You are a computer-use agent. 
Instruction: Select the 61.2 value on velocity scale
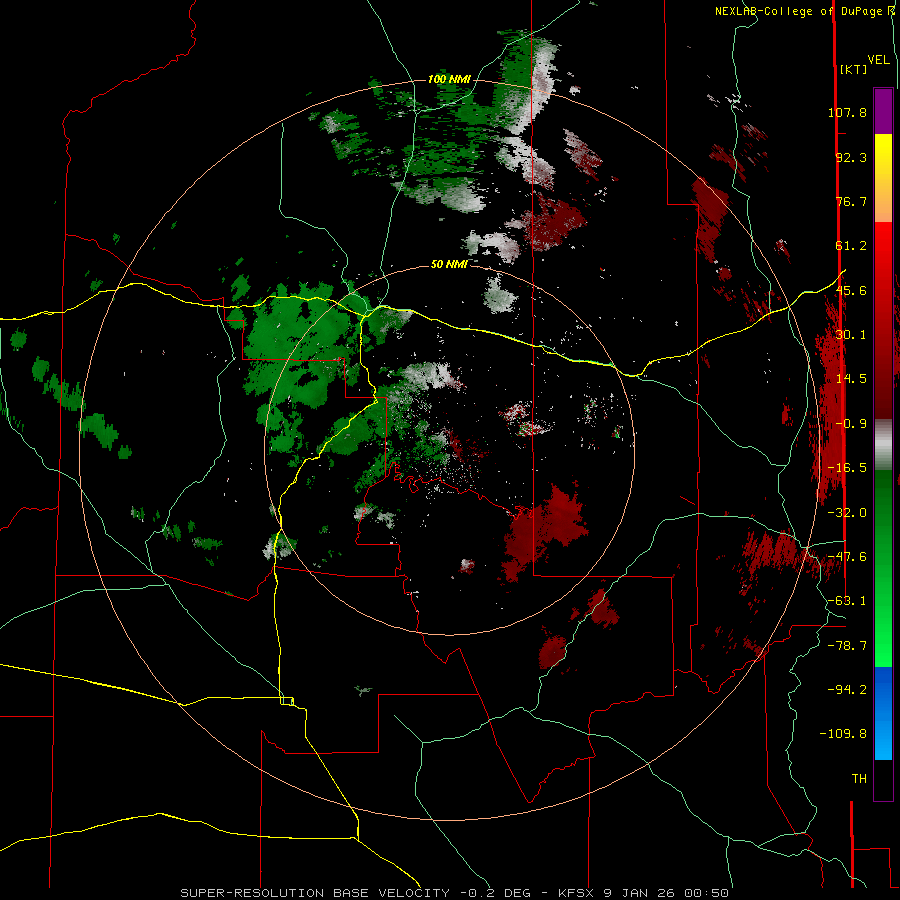851,246
